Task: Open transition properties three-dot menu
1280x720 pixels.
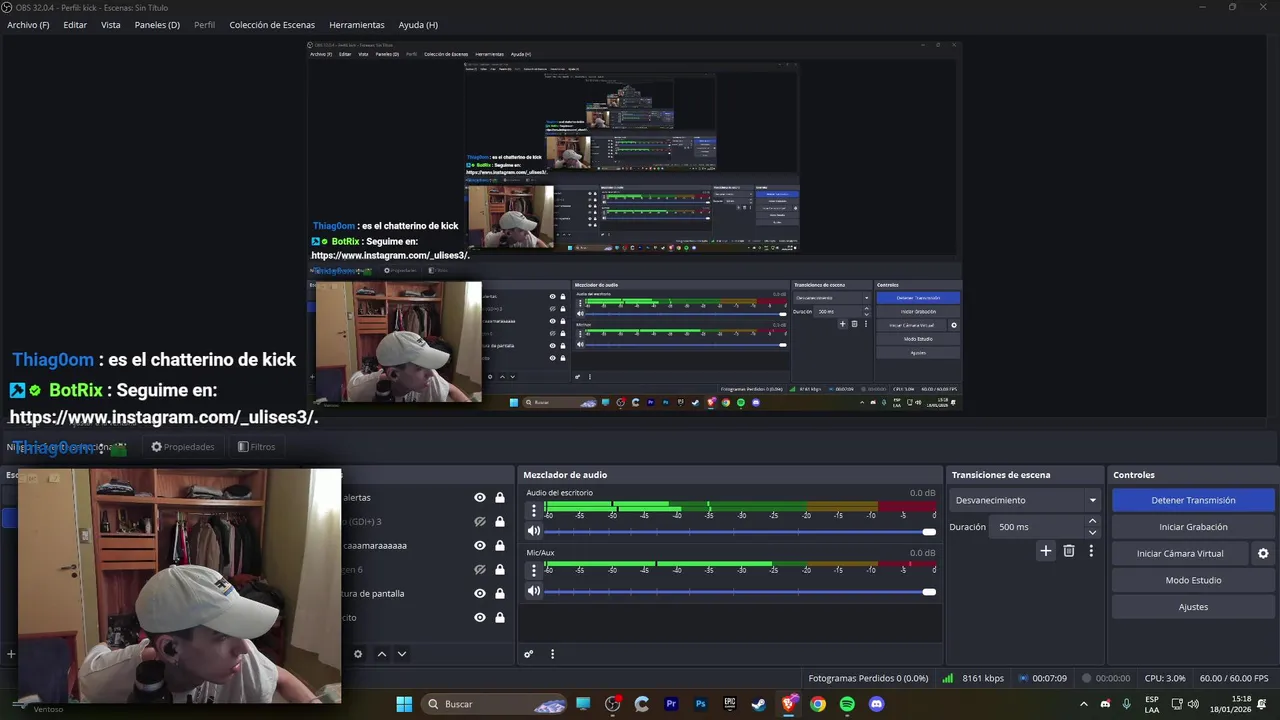Action: (1091, 551)
